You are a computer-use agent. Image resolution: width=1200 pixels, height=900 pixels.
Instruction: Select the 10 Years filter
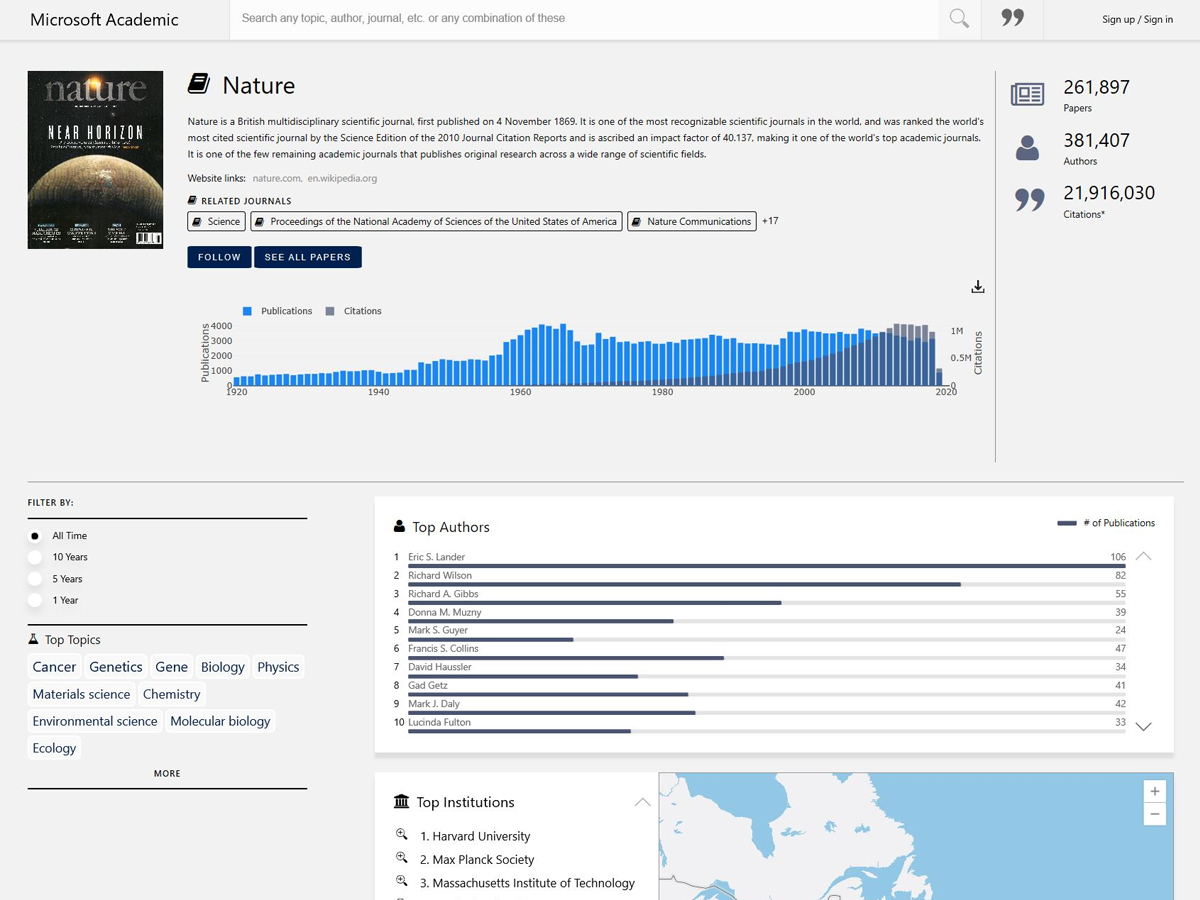tap(36, 557)
